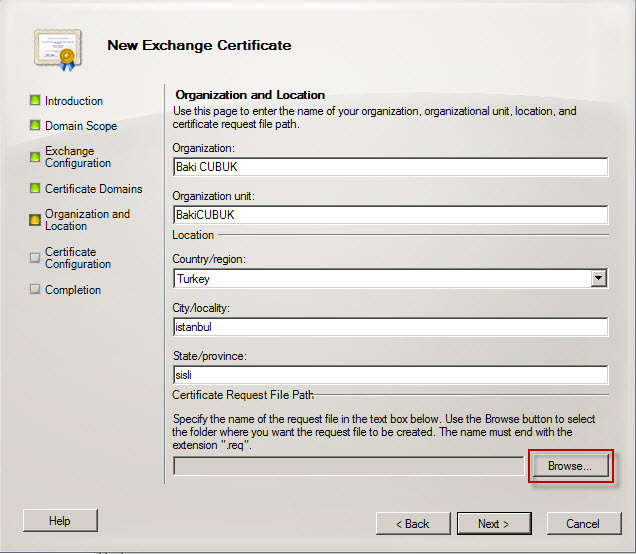Open the Country/region dropdown arrow

(x=598, y=279)
